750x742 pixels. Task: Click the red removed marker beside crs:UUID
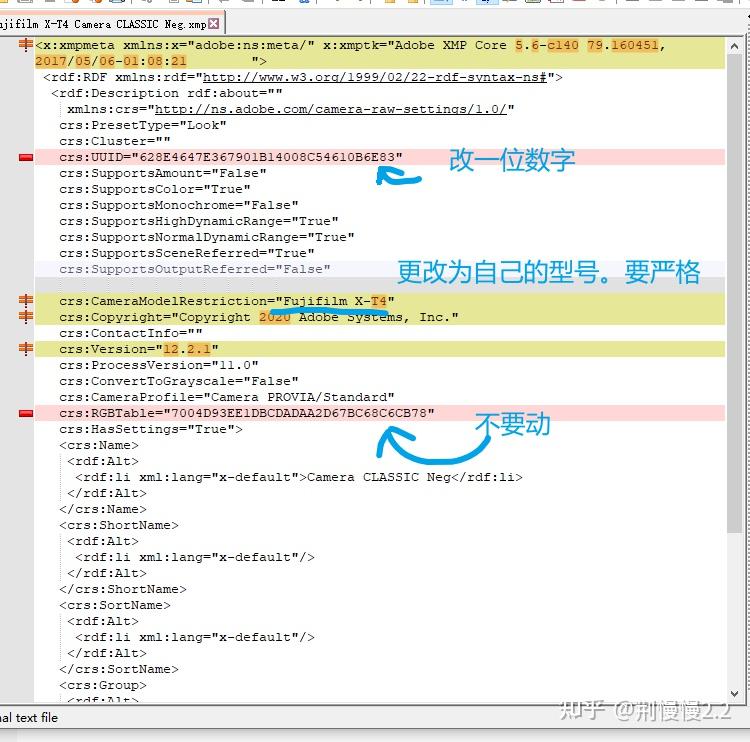[x=25, y=157]
